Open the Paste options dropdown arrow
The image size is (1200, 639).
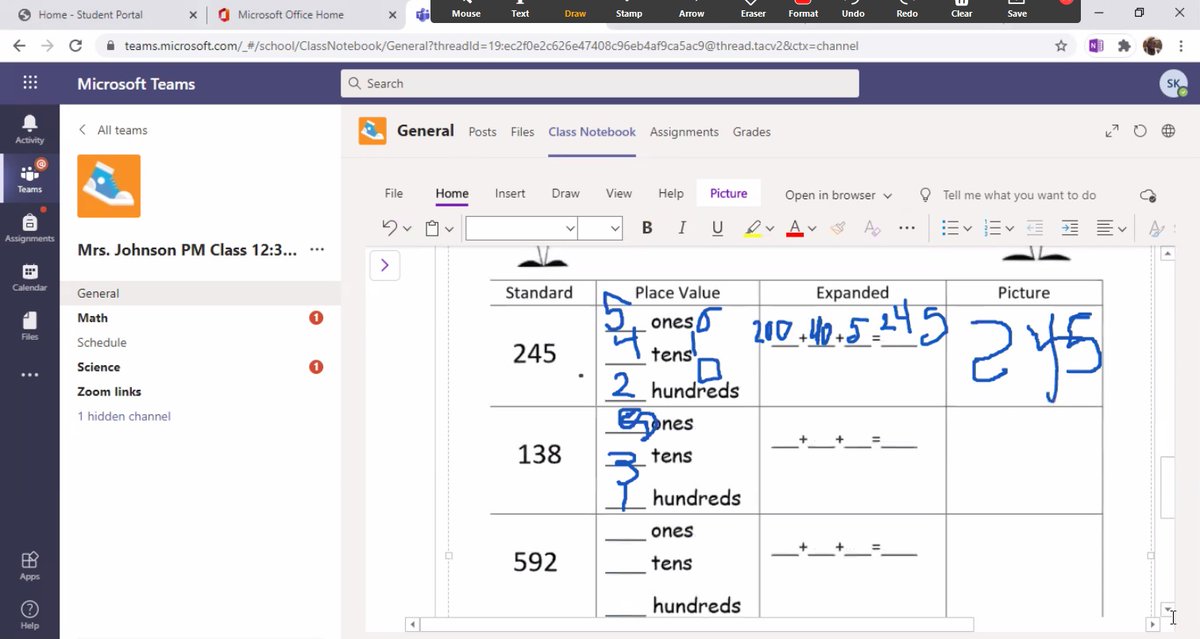(x=449, y=229)
